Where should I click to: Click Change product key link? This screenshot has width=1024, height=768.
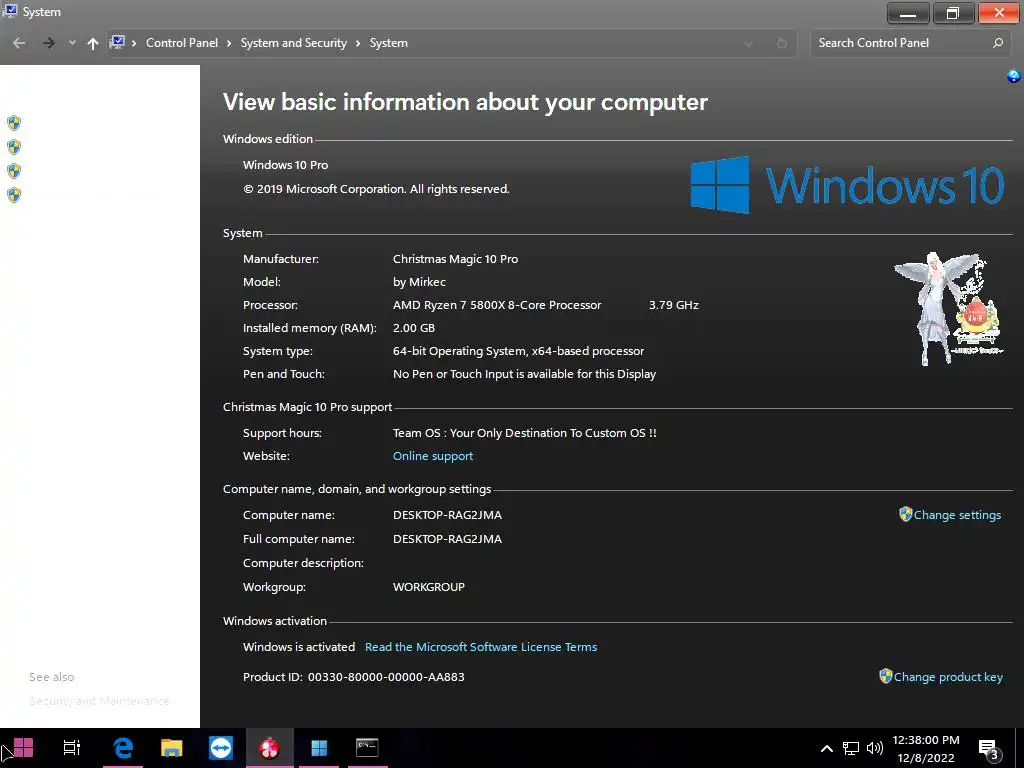click(x=948, y=677)
